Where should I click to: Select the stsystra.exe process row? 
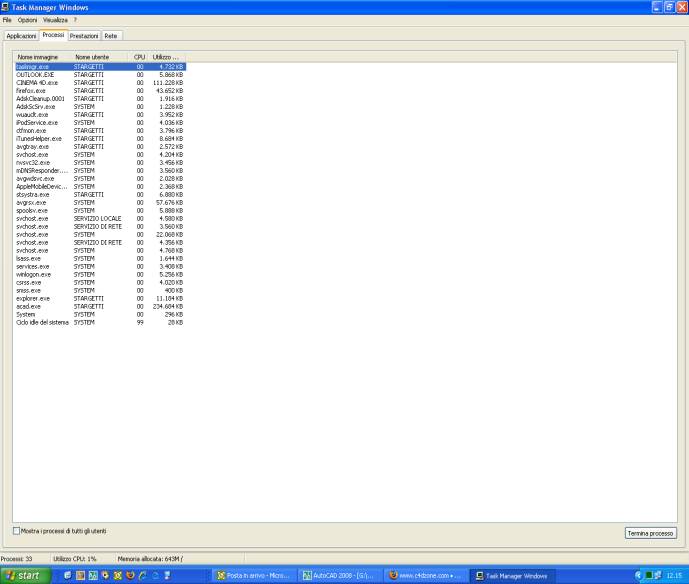[100, 194]
